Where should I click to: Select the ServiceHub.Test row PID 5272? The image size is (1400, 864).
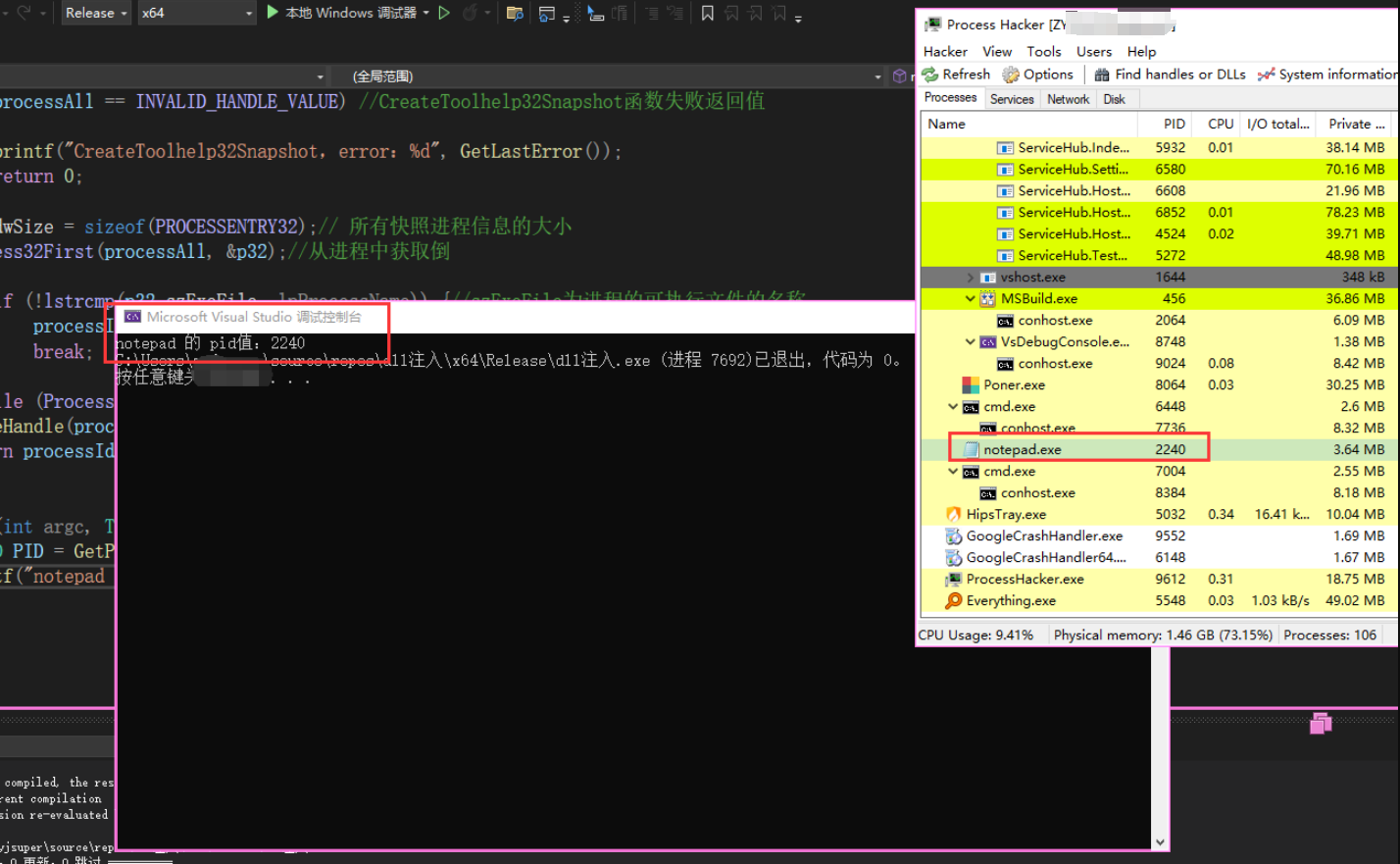[1158, 255]
